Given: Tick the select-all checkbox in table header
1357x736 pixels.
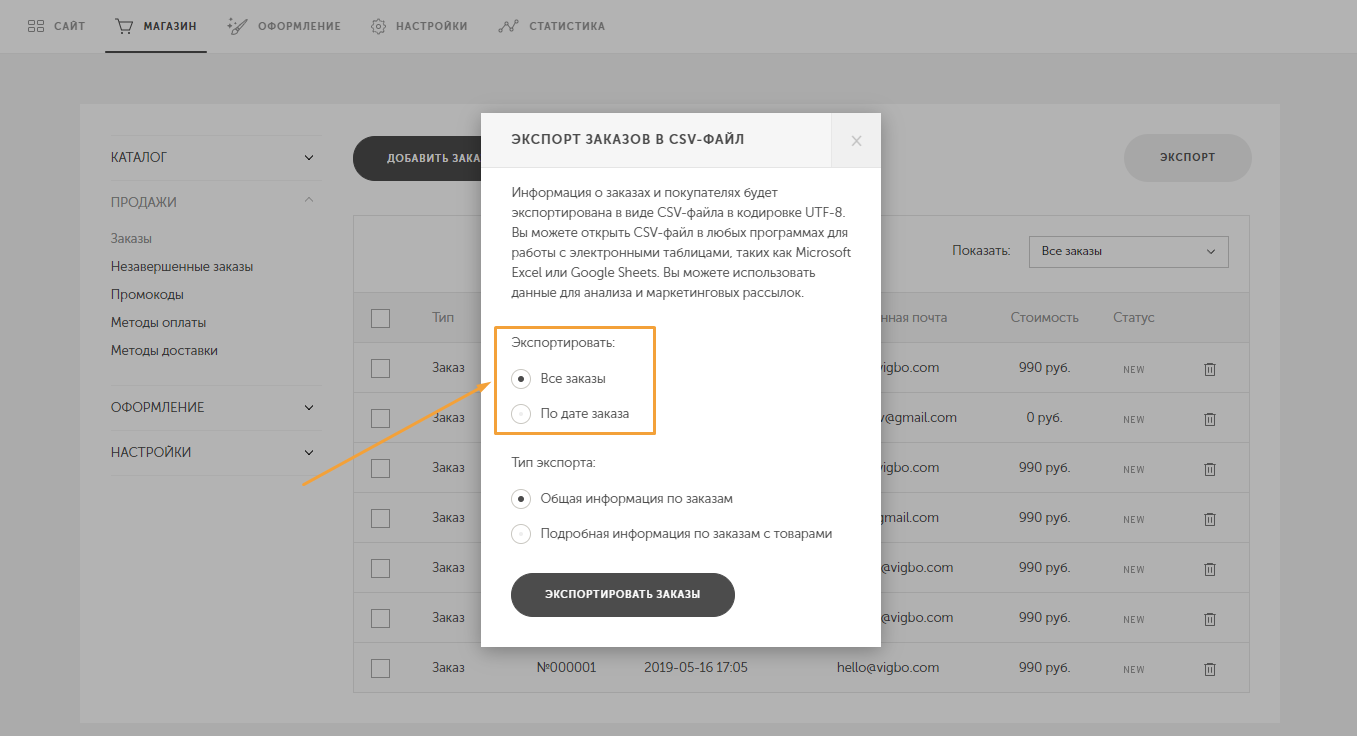Looking at the screenshot, I should coord(380,318).
